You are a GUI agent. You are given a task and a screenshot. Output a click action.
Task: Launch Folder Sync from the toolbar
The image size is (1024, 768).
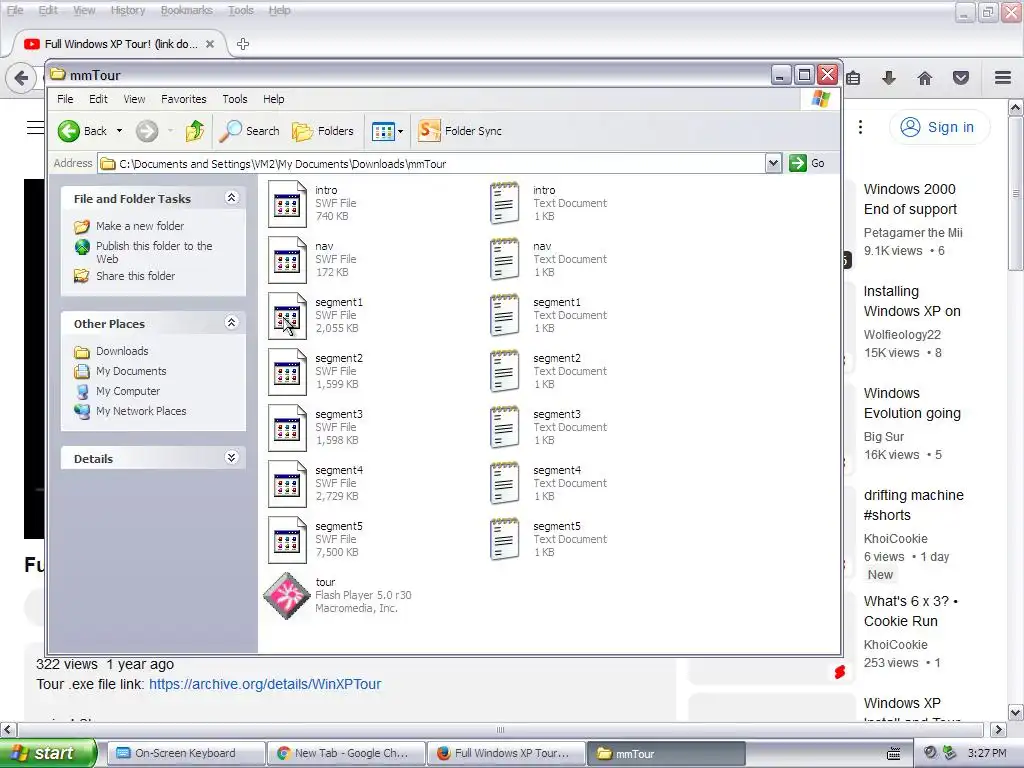click(x=460, y=131)
